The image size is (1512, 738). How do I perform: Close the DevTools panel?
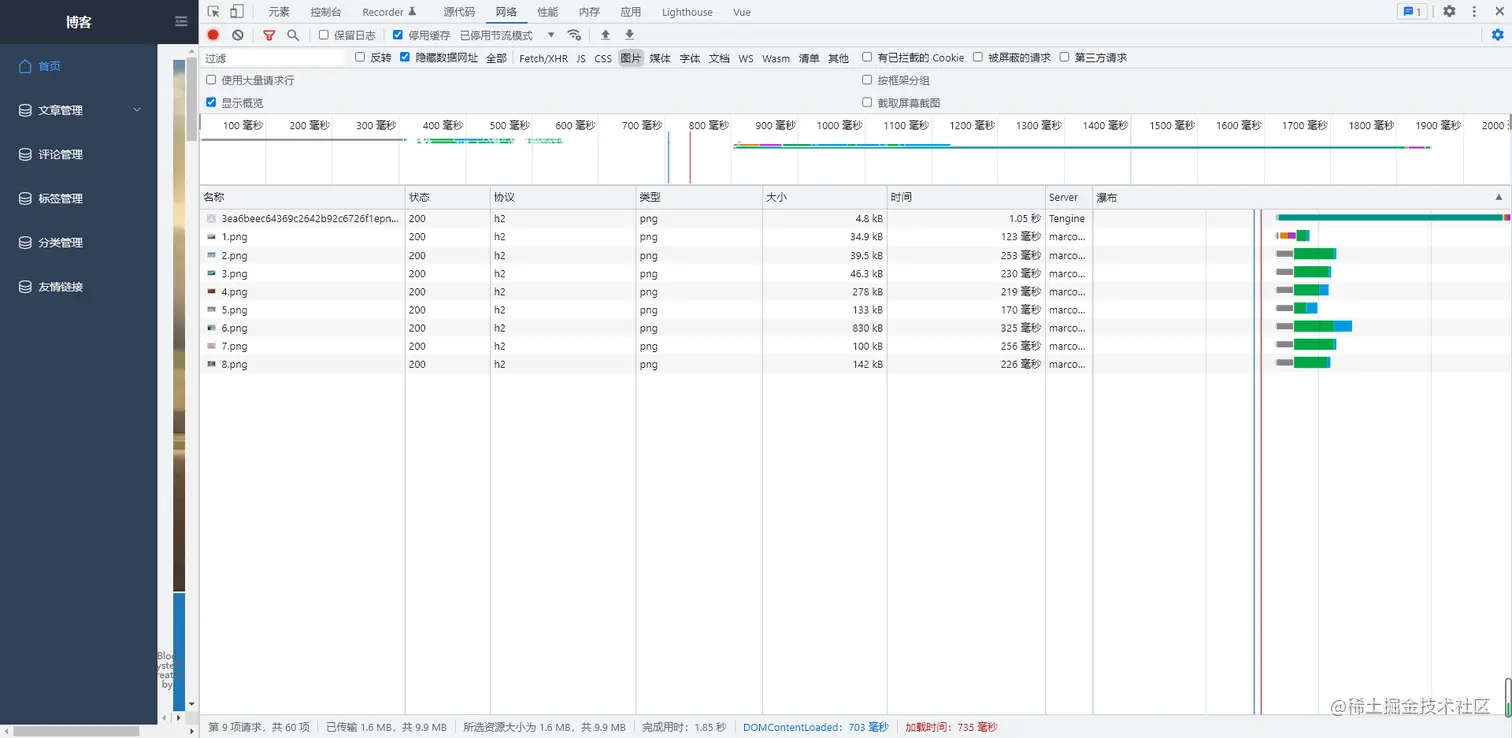pyautogui.click(x=1497, y=12)
